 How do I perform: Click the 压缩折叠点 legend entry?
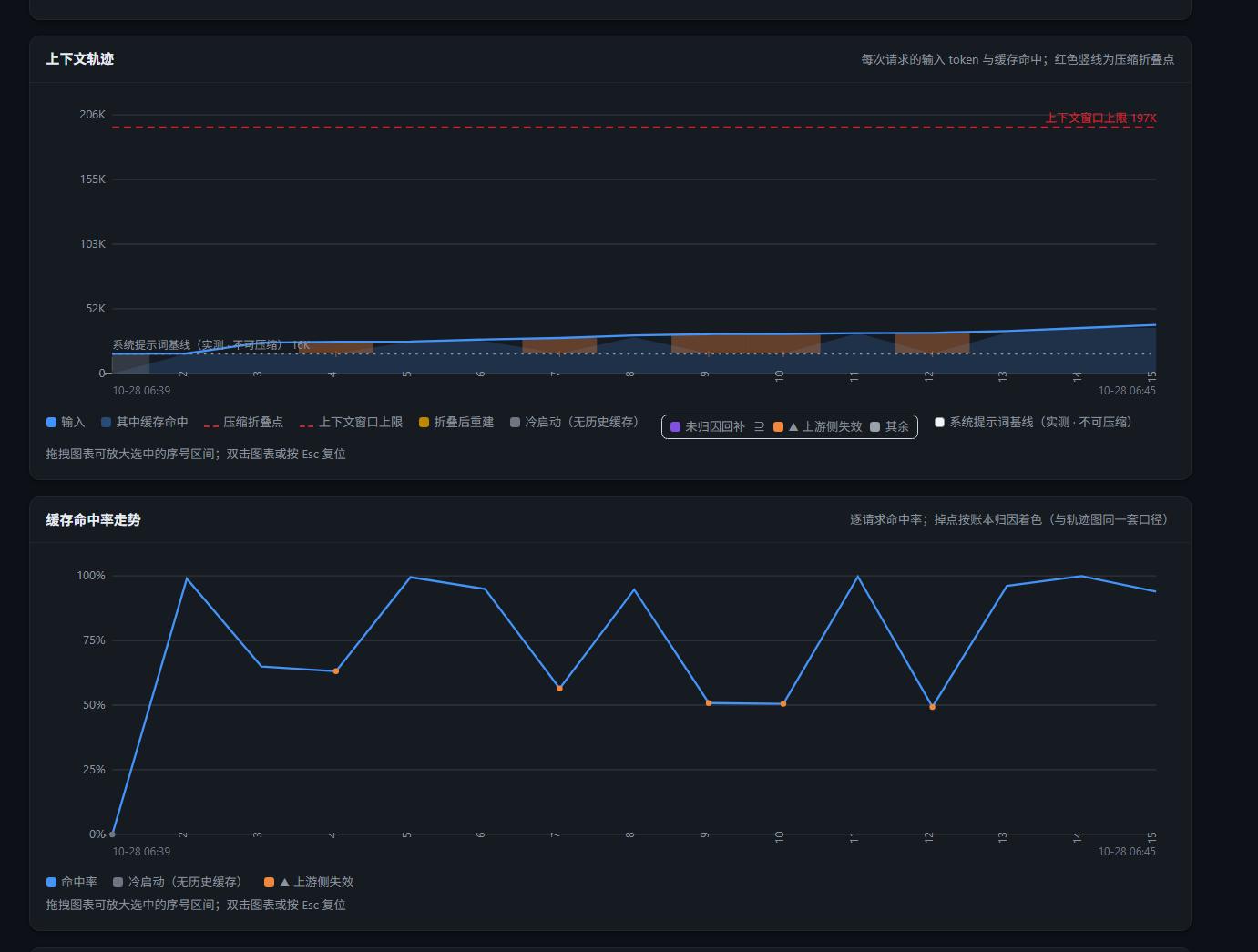point(243,423)
